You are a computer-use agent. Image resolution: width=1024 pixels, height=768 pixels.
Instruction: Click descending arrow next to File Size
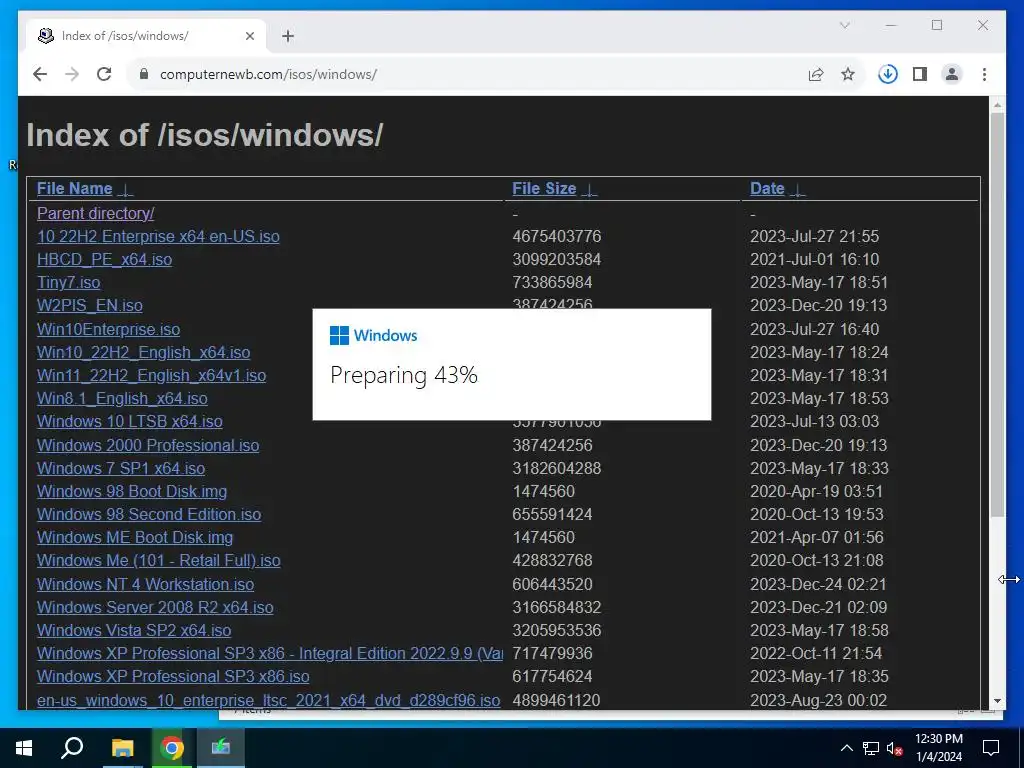pos(589,190)
